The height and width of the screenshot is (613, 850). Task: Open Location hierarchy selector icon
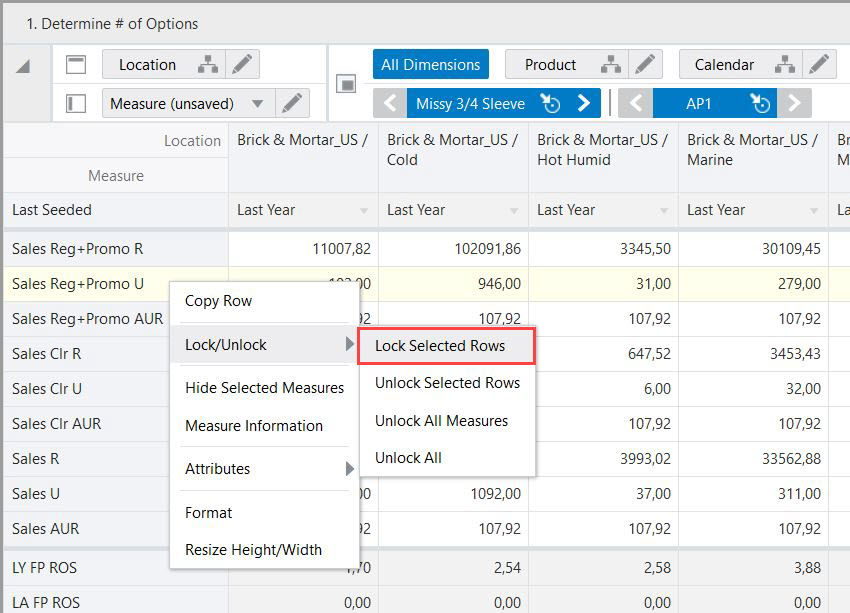point(208,64)
